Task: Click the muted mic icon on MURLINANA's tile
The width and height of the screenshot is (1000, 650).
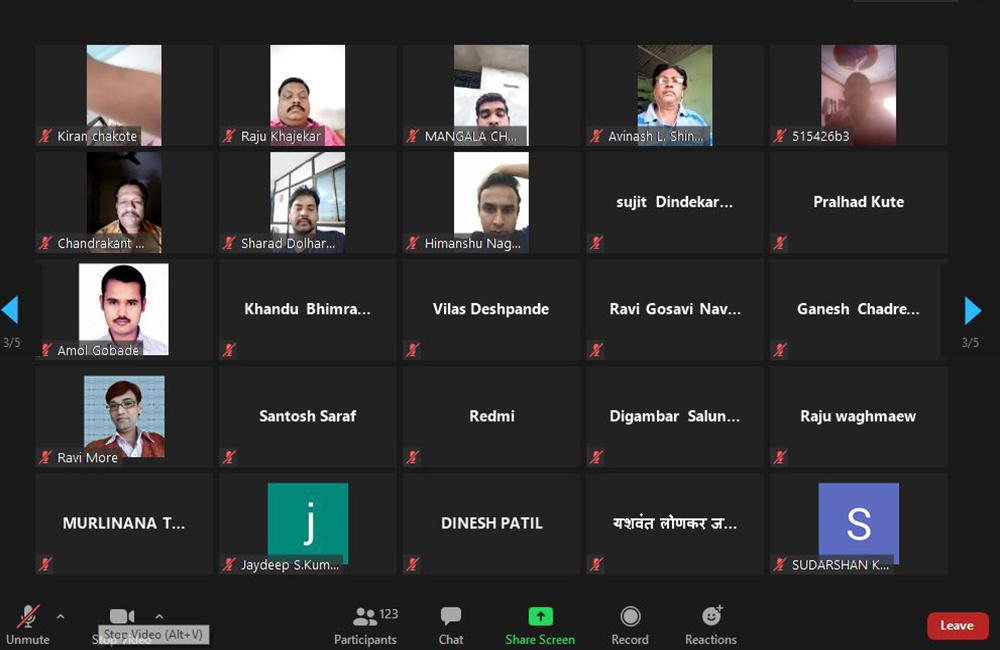Action: (x=45, y=564)
